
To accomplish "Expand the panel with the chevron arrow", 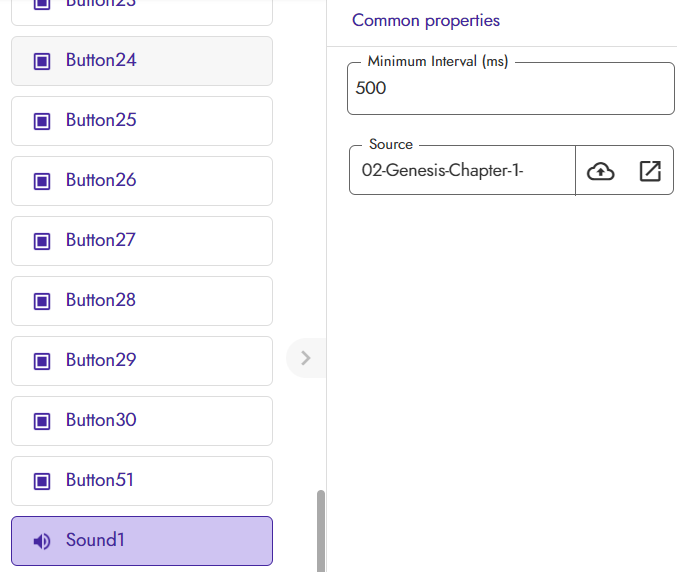I will (x=306, y=358).
